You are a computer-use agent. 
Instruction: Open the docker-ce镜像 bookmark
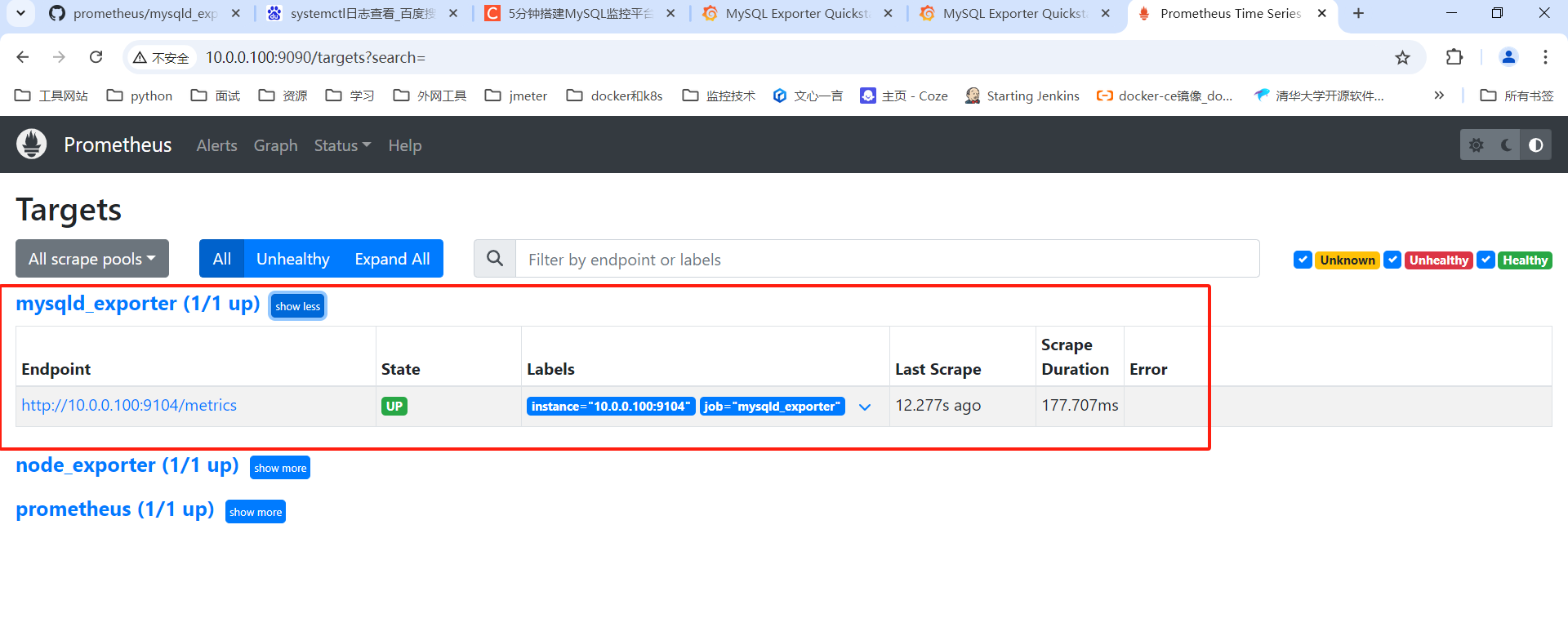click(x=1165, y=96)
